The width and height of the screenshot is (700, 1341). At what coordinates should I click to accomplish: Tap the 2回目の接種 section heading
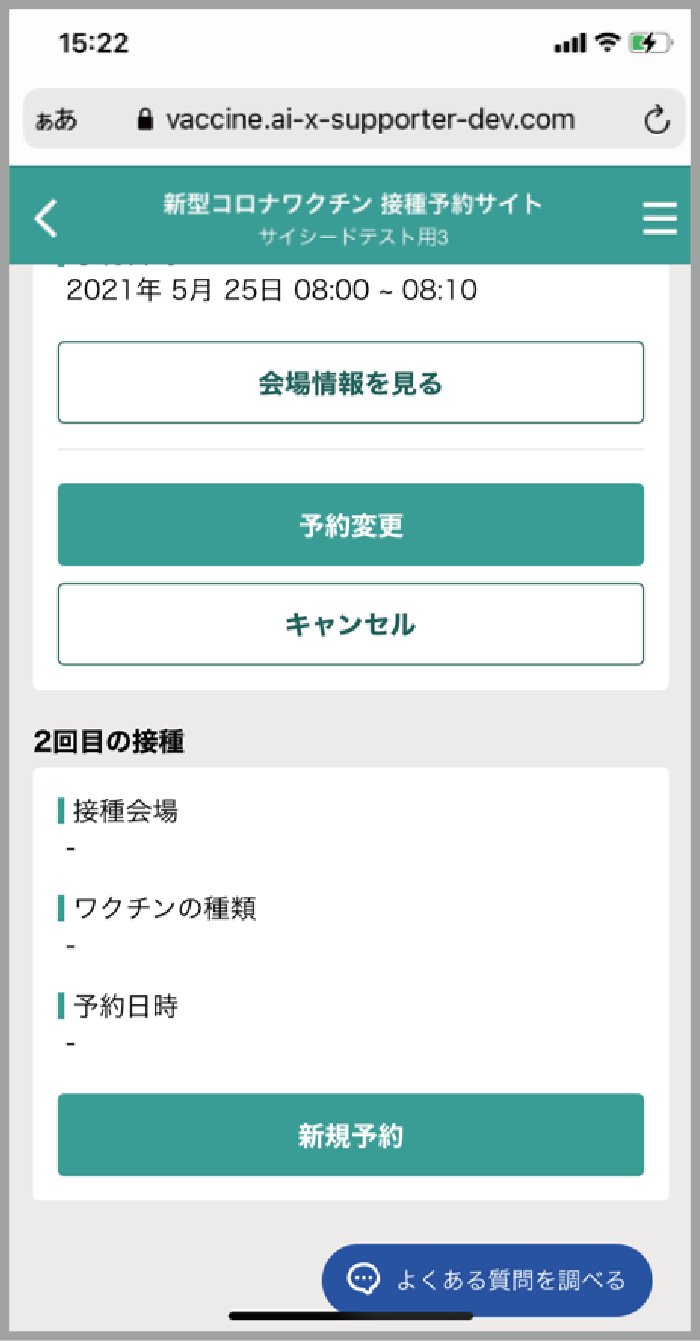coord(108,741)
